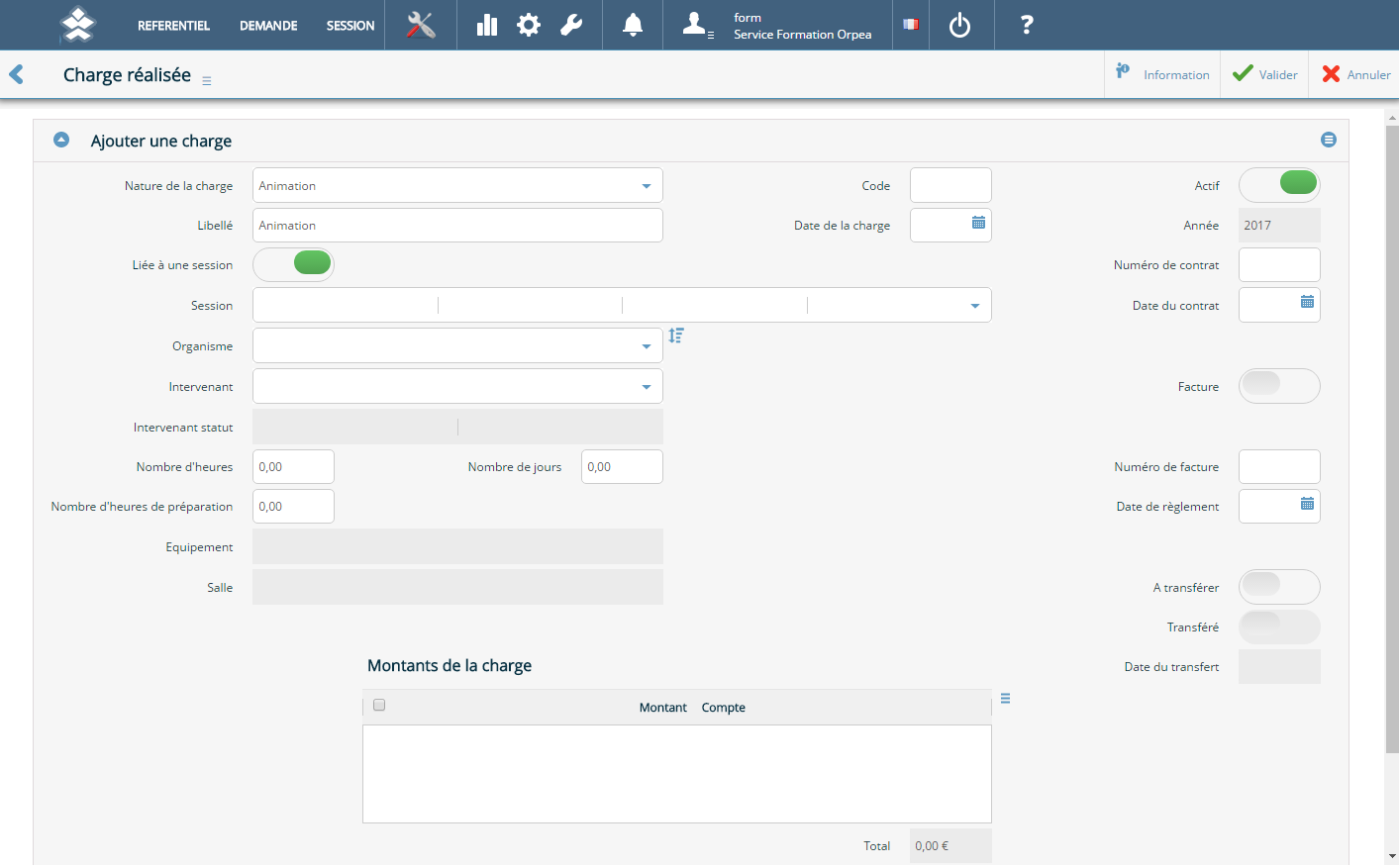
Task: Click the Libellé text field
Action: (457, 225)
